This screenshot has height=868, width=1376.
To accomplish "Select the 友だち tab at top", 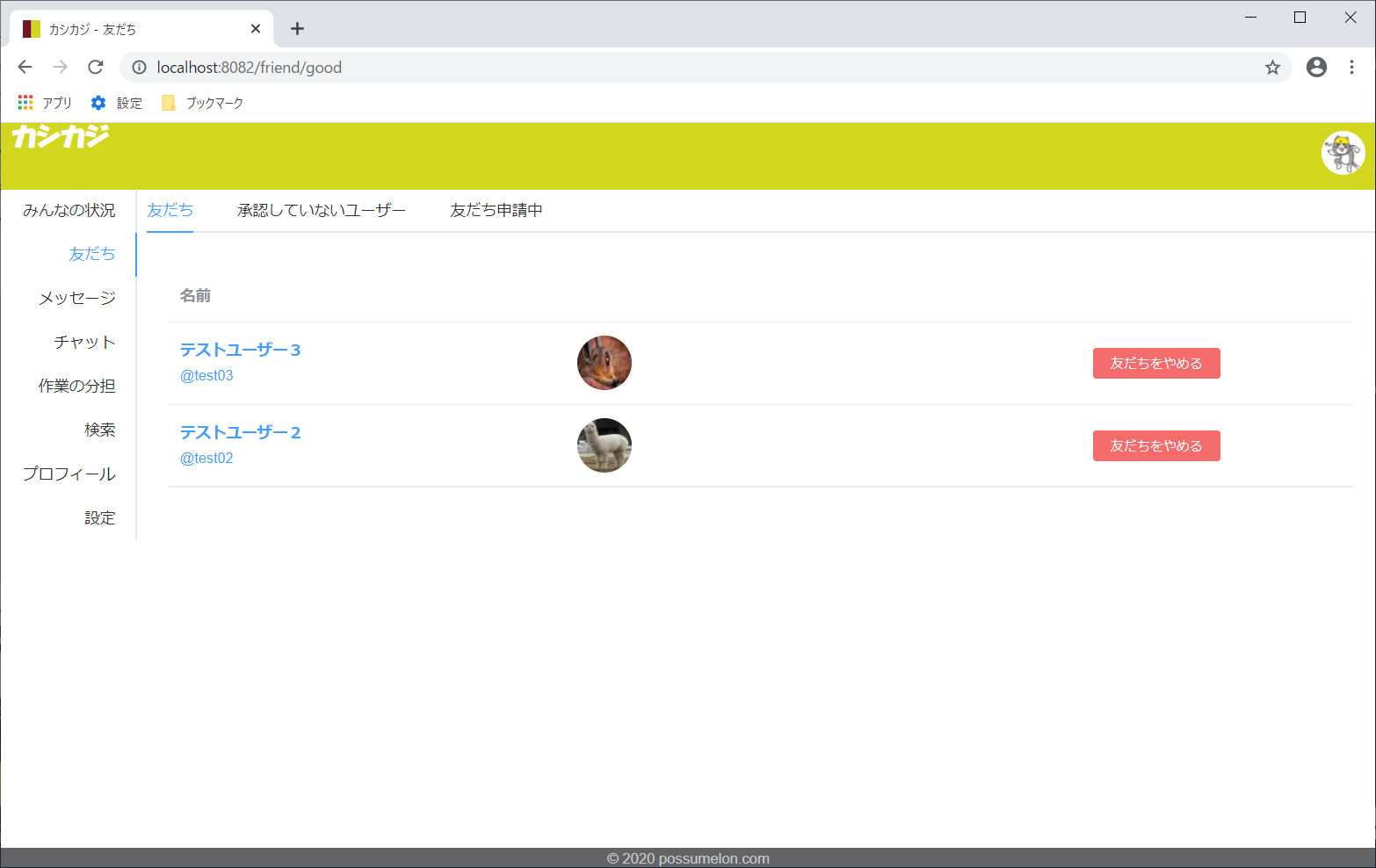I will (x=170, y=210).
